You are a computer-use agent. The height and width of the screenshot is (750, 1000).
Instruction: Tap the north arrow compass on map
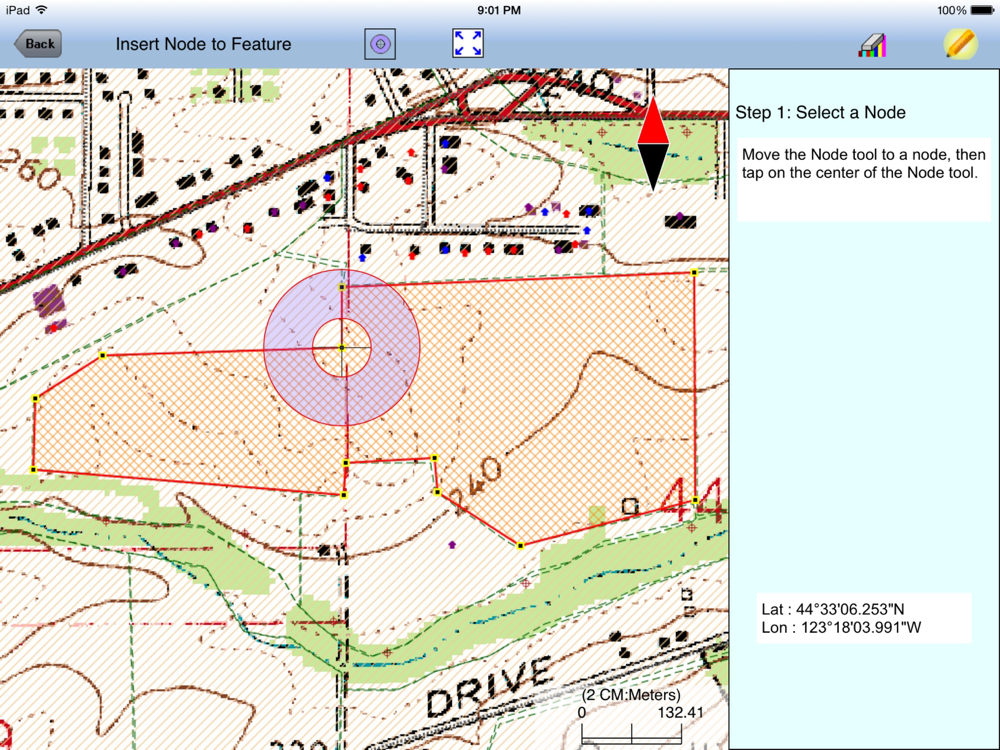point(653,143)
